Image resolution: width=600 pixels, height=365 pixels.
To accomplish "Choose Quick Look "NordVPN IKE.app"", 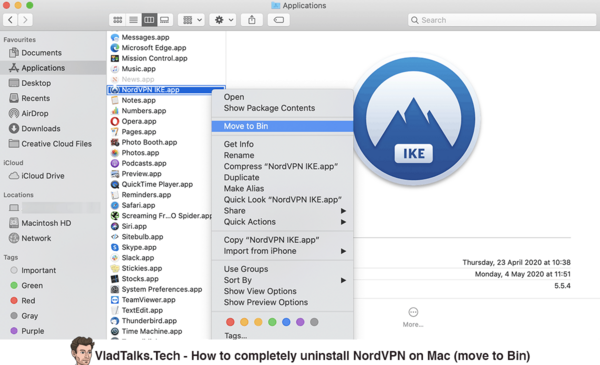I will [x=282, y=200].
